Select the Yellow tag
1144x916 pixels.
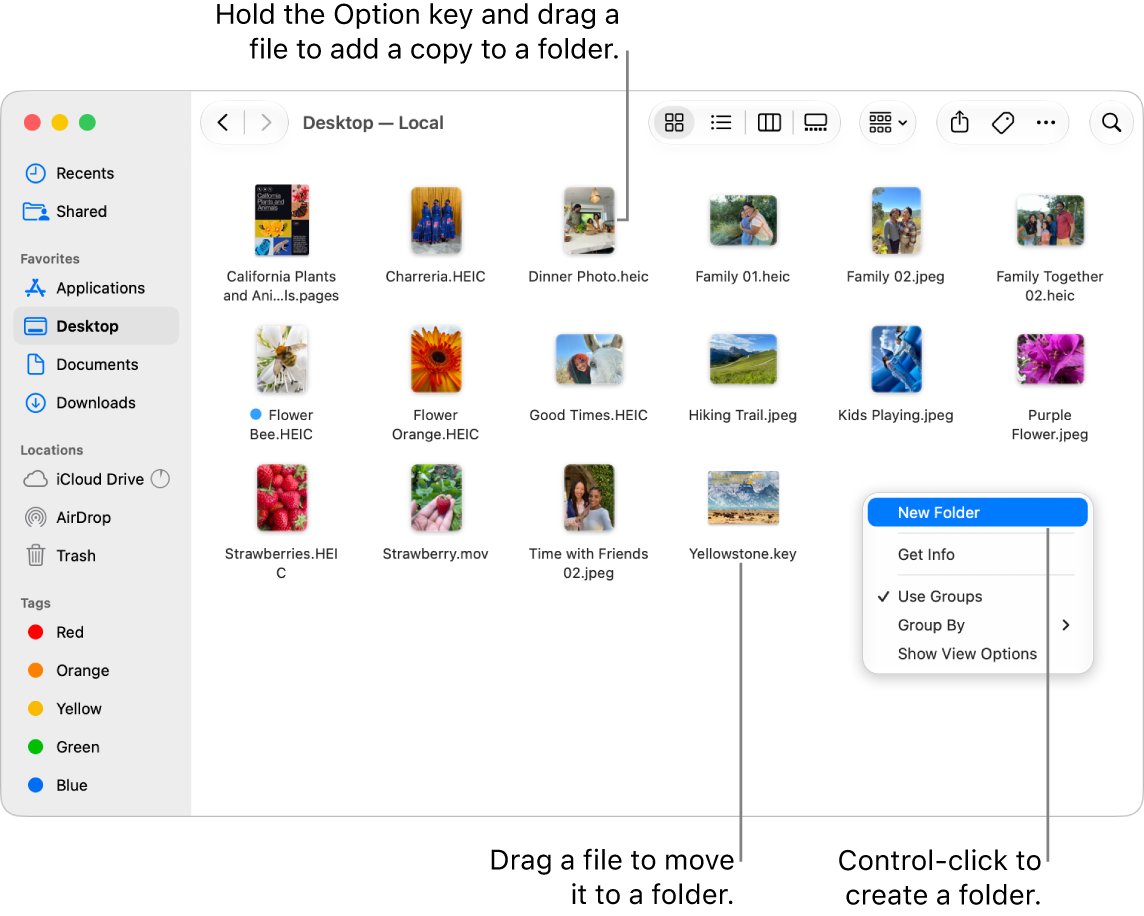[96, 709]
